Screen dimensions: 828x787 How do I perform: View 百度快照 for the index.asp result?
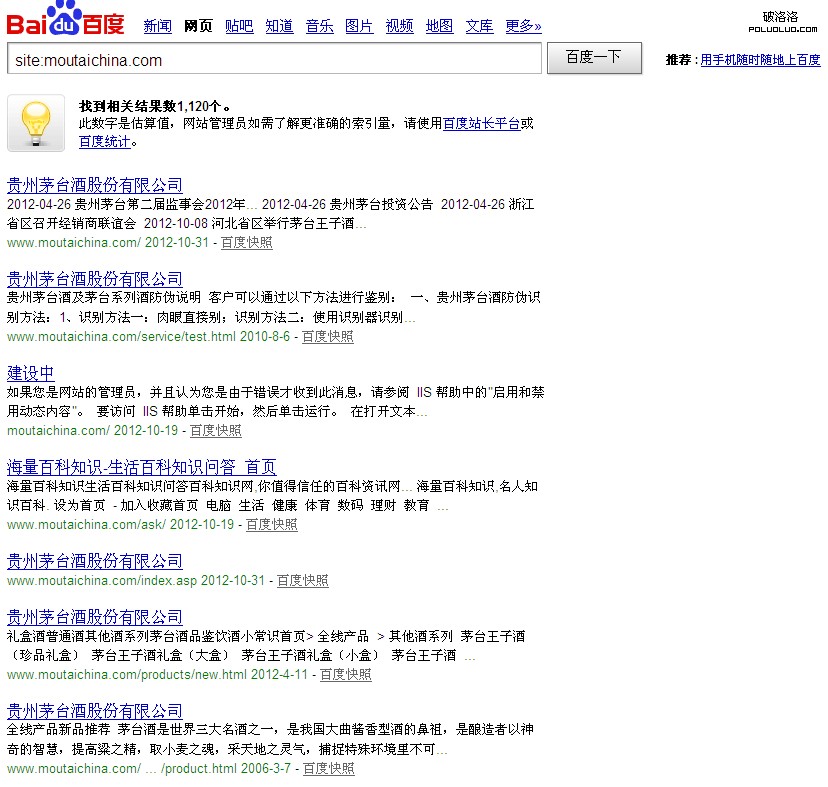tap(302, 581)
